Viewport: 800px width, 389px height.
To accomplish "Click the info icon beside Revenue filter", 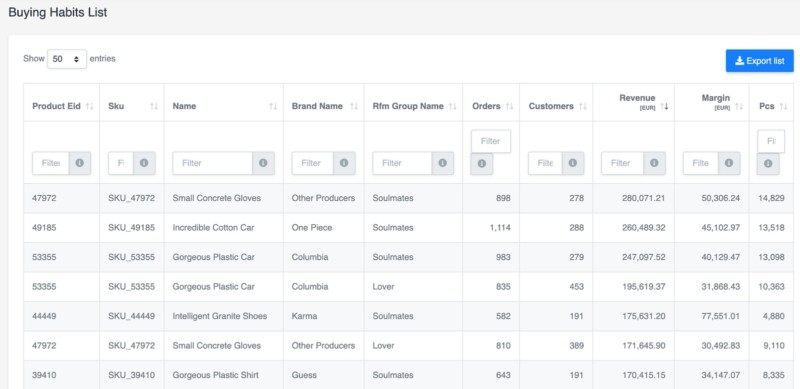I will (x=655, y=163).
